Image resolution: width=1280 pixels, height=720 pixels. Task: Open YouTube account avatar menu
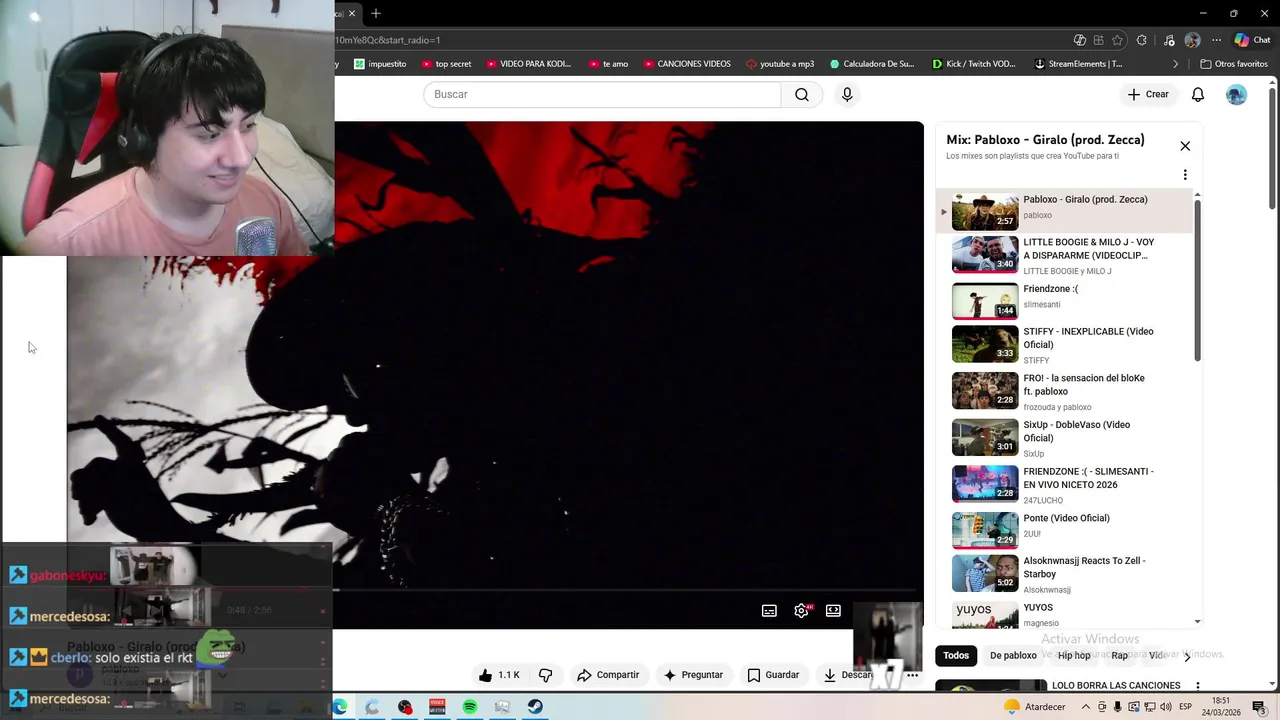(x=1236, y=94)
